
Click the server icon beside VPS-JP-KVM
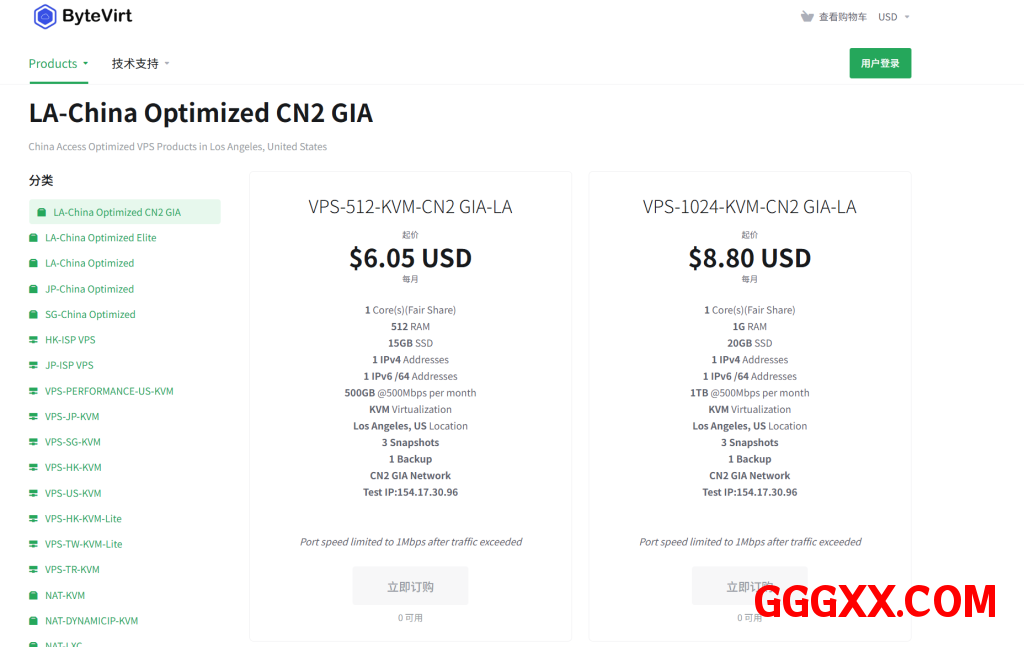34,416
